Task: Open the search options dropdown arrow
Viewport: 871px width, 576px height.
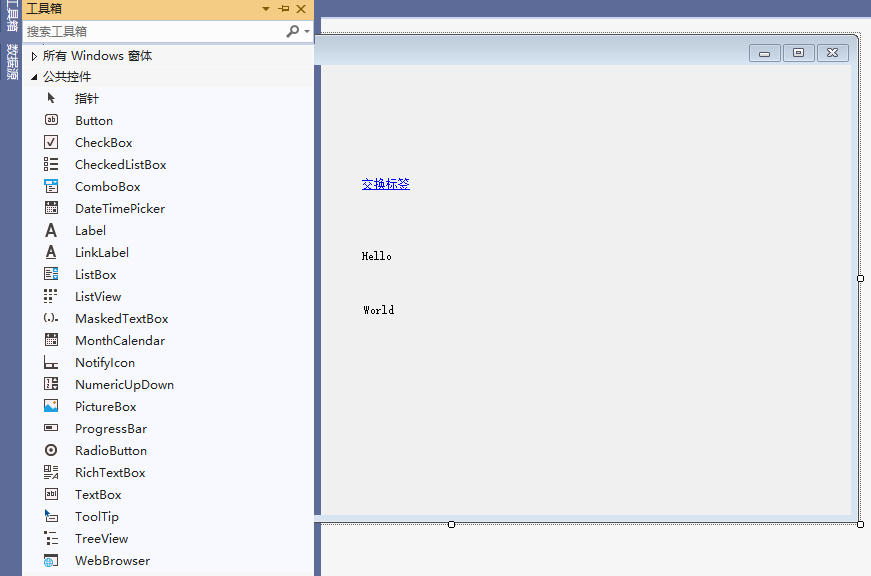Action: 307,31
